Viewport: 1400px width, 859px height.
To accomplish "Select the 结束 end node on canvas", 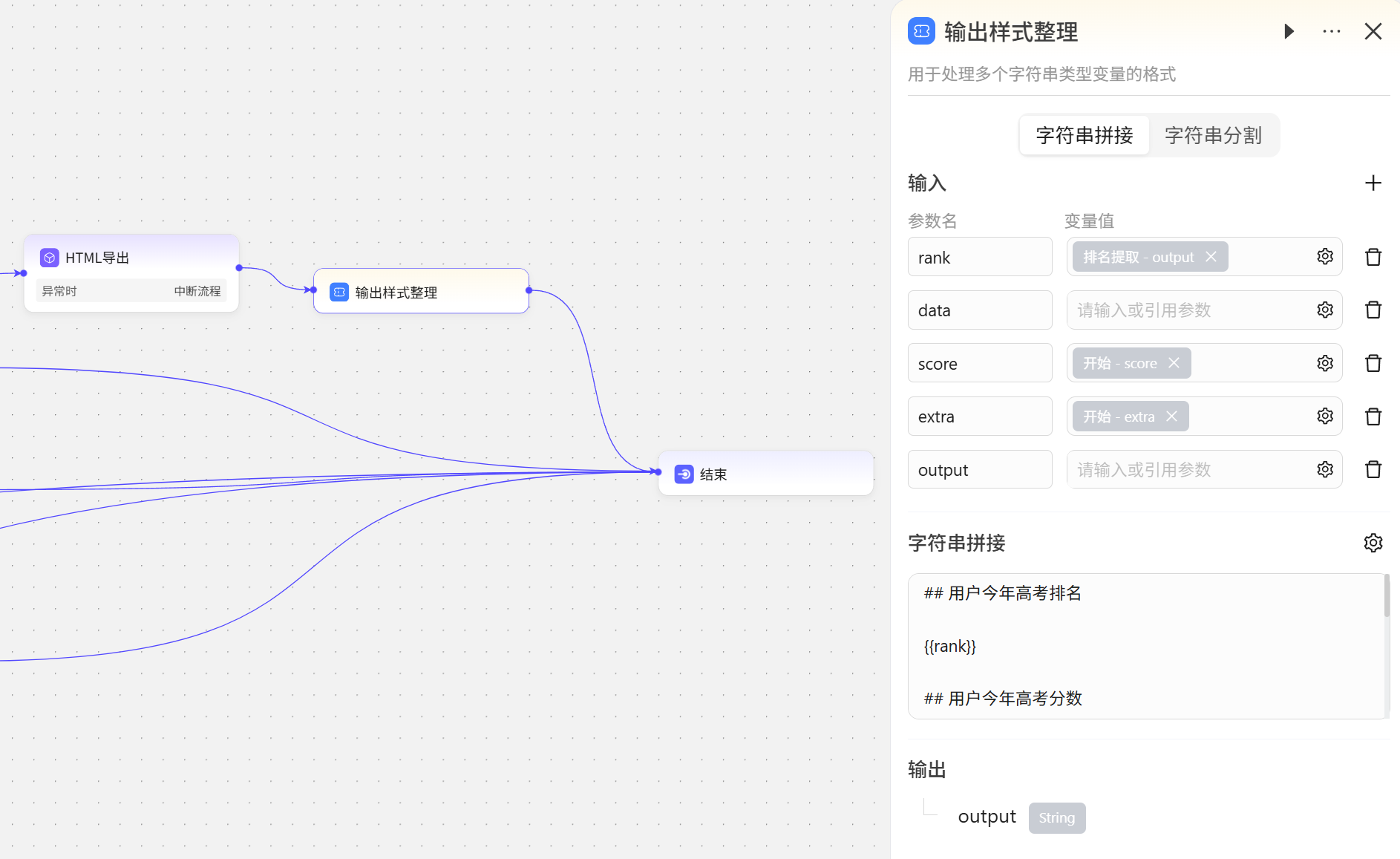I will 765,474.
